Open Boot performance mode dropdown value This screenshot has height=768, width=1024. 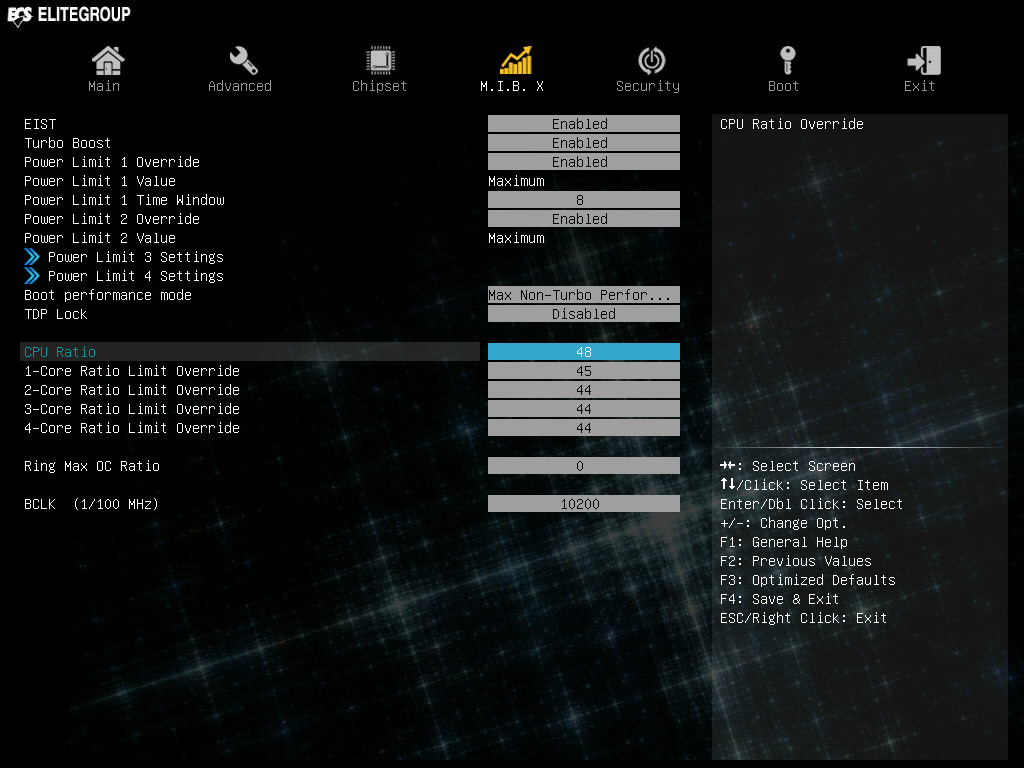tap(584, 295)
